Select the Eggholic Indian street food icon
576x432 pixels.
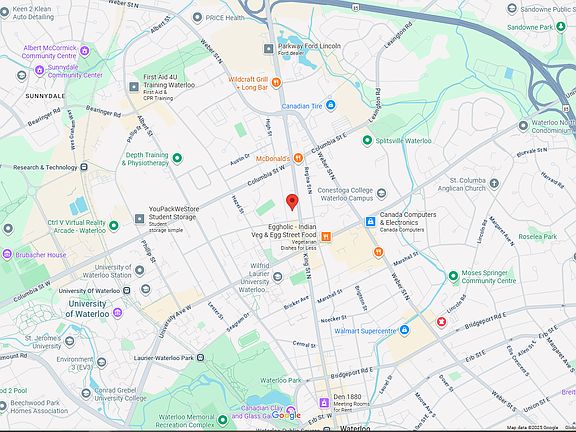pos(326,237)
